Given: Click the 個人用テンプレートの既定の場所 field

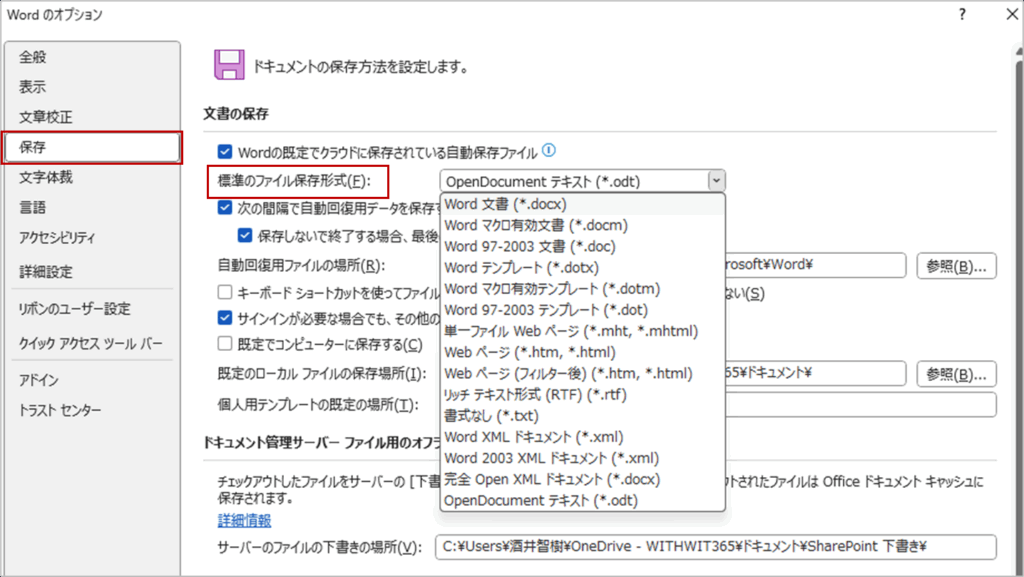Looking at the screenshot, I should [x=861, y=405].
